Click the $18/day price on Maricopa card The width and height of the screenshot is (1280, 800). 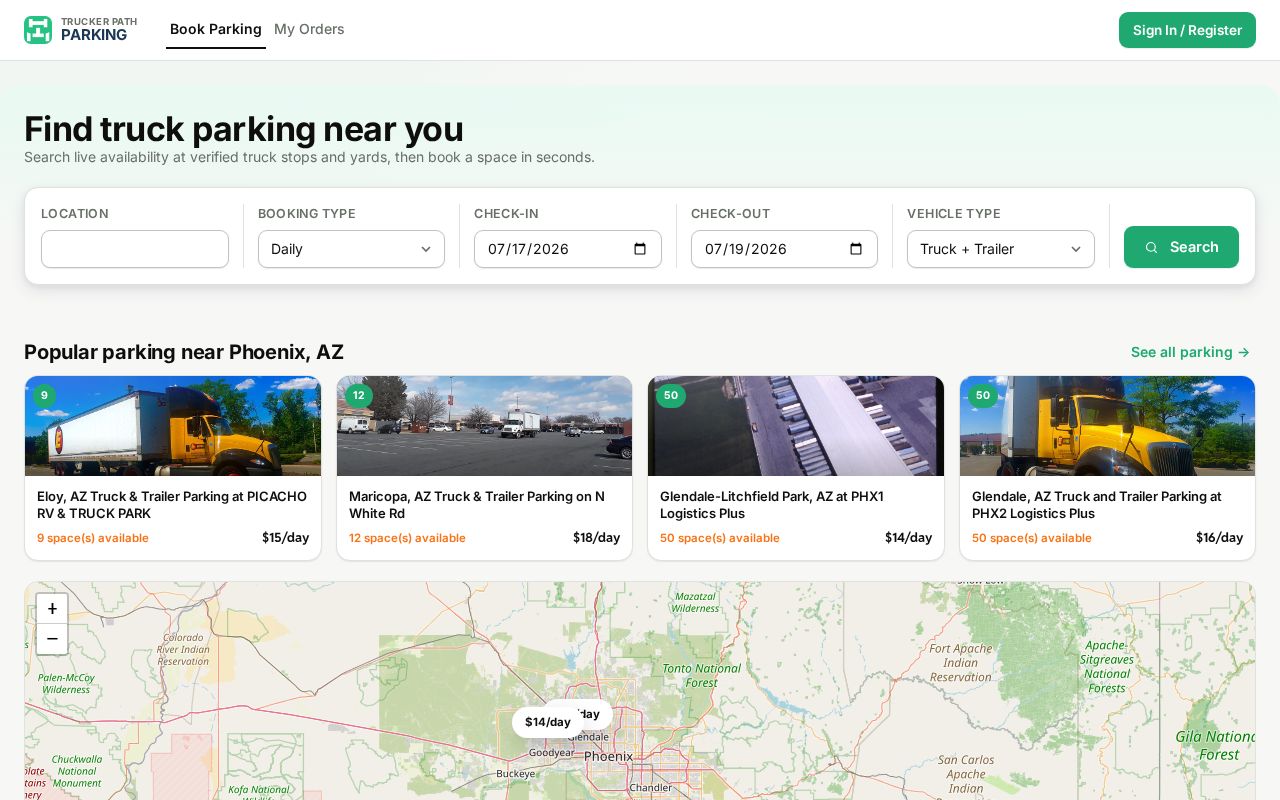pos(597,538)
